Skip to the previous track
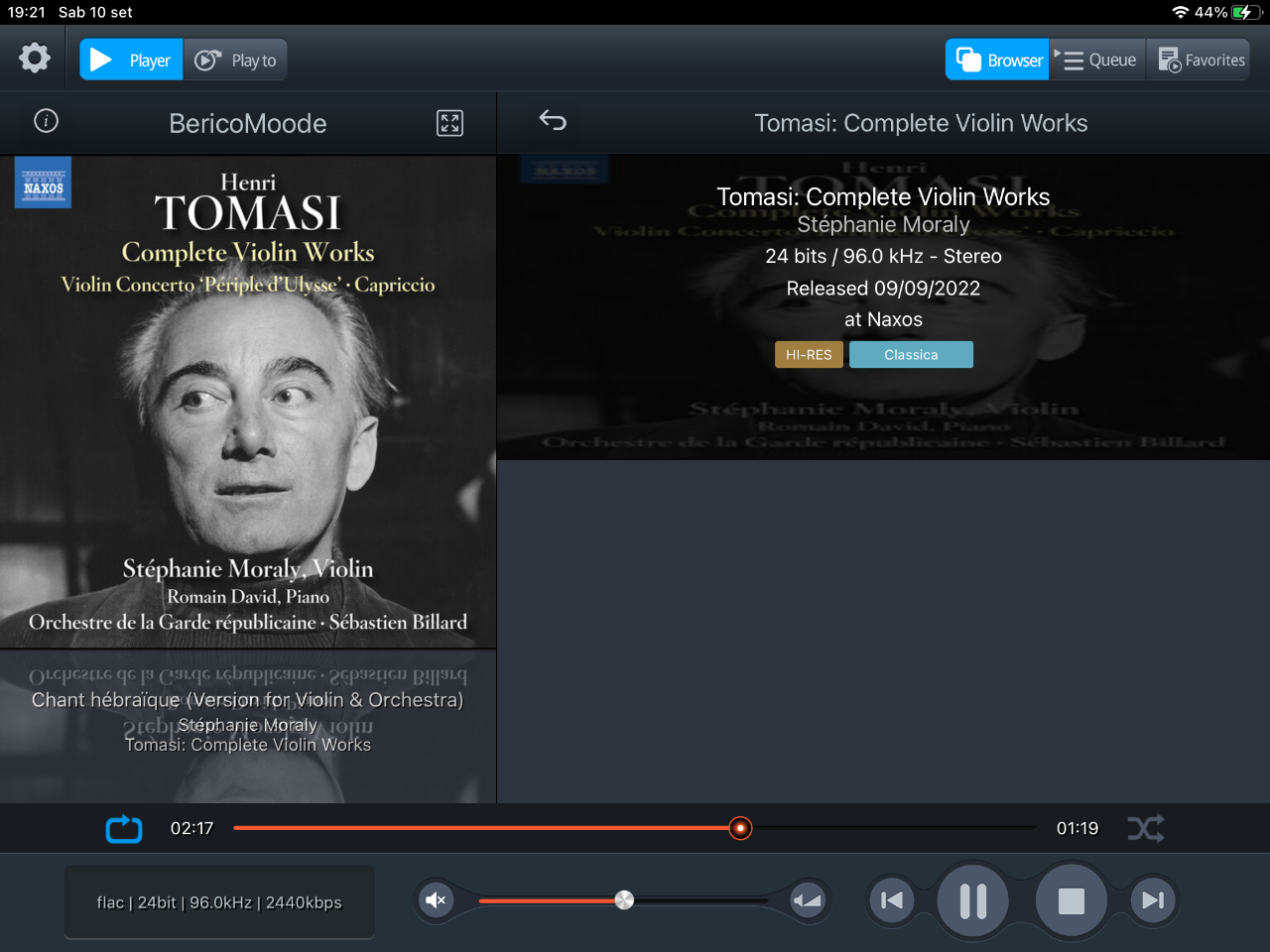Screen dimensions: 1270x952 pyautogui.click(x=892, y=900)
